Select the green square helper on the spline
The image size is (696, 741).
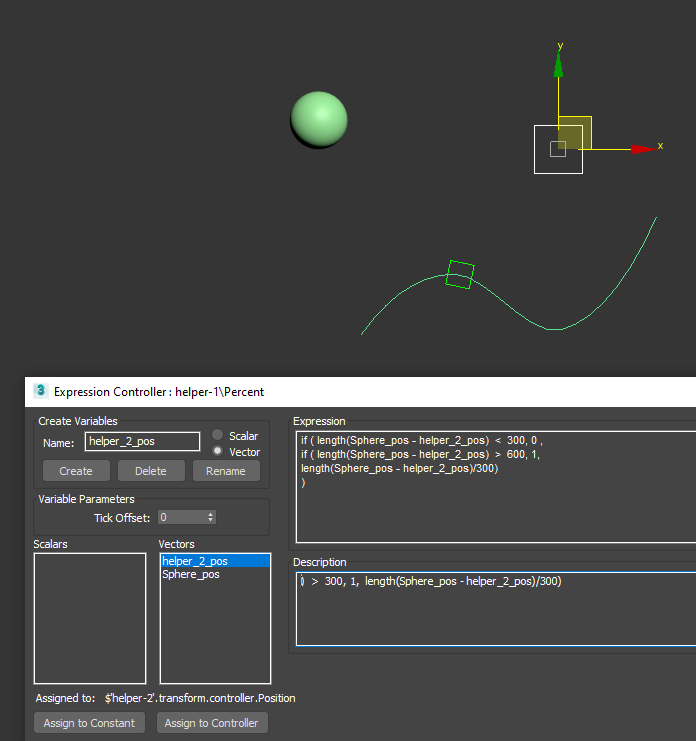[459, 274]
